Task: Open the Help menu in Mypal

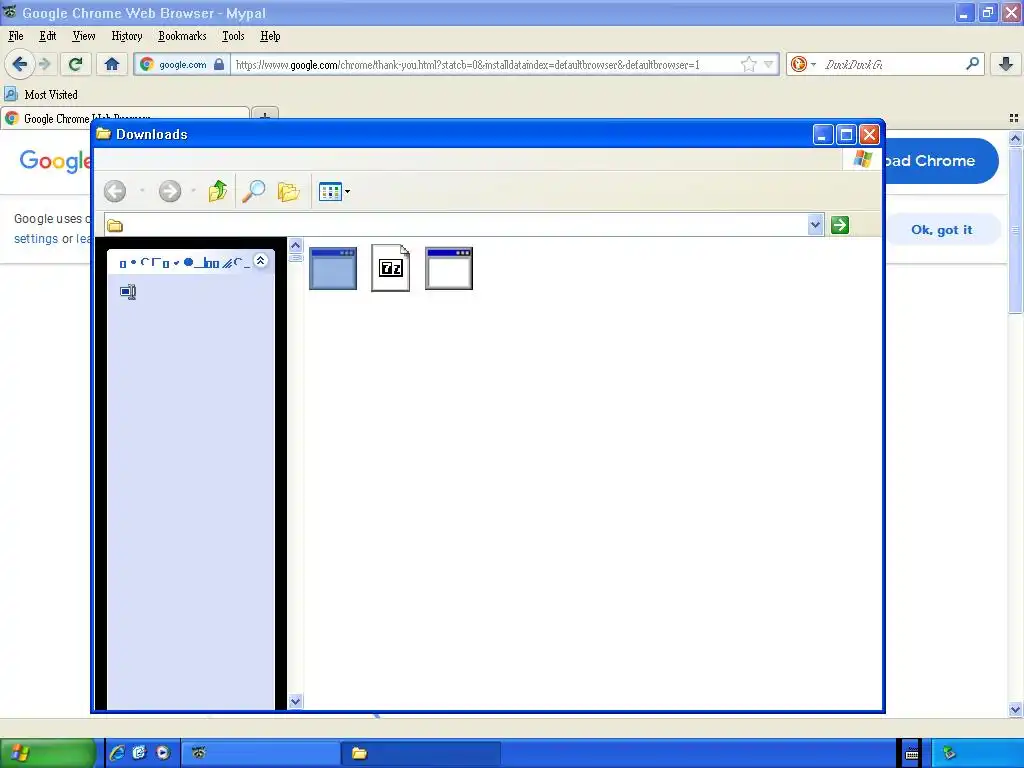Action: (x=270, y=36)
